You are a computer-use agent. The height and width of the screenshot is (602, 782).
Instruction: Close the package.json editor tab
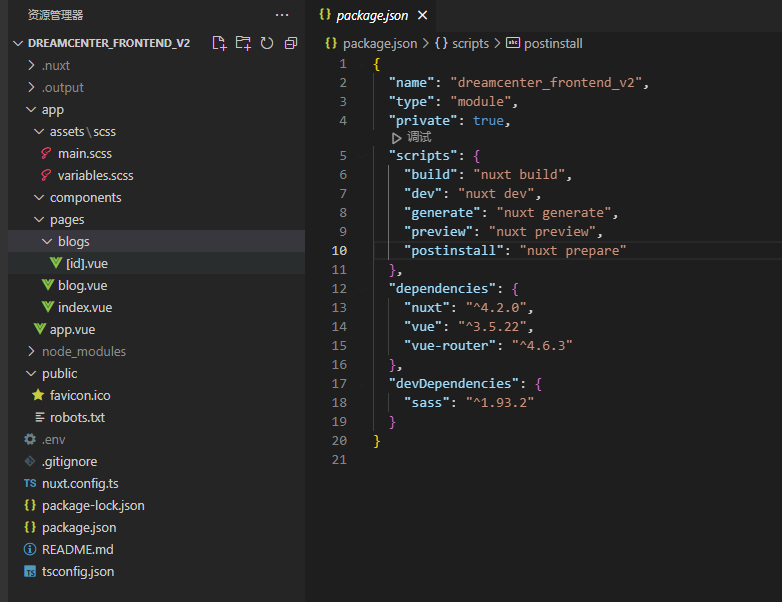pos(422,15)
